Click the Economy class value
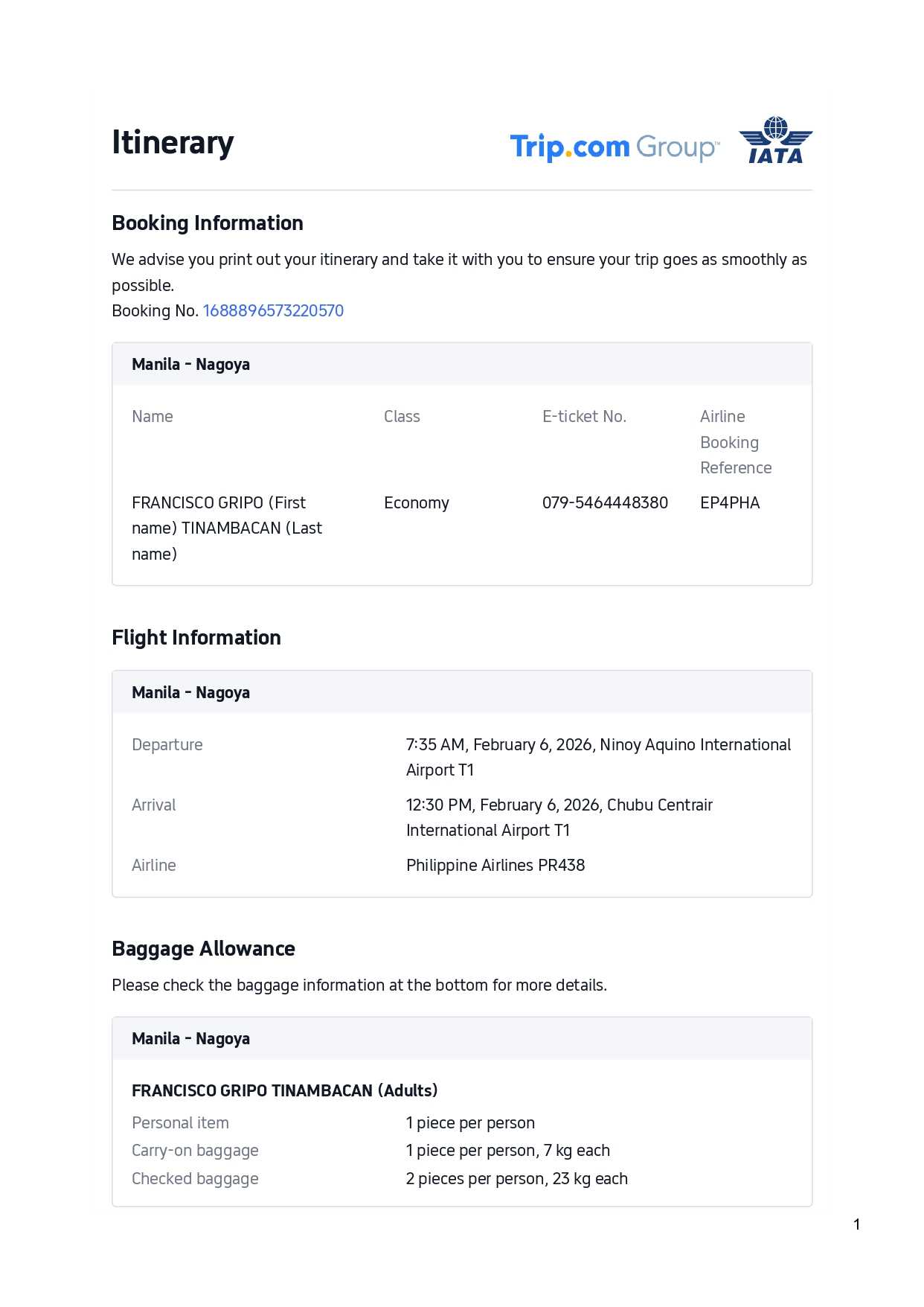Viewport: 924px width, 1307px height. point(417,503)
